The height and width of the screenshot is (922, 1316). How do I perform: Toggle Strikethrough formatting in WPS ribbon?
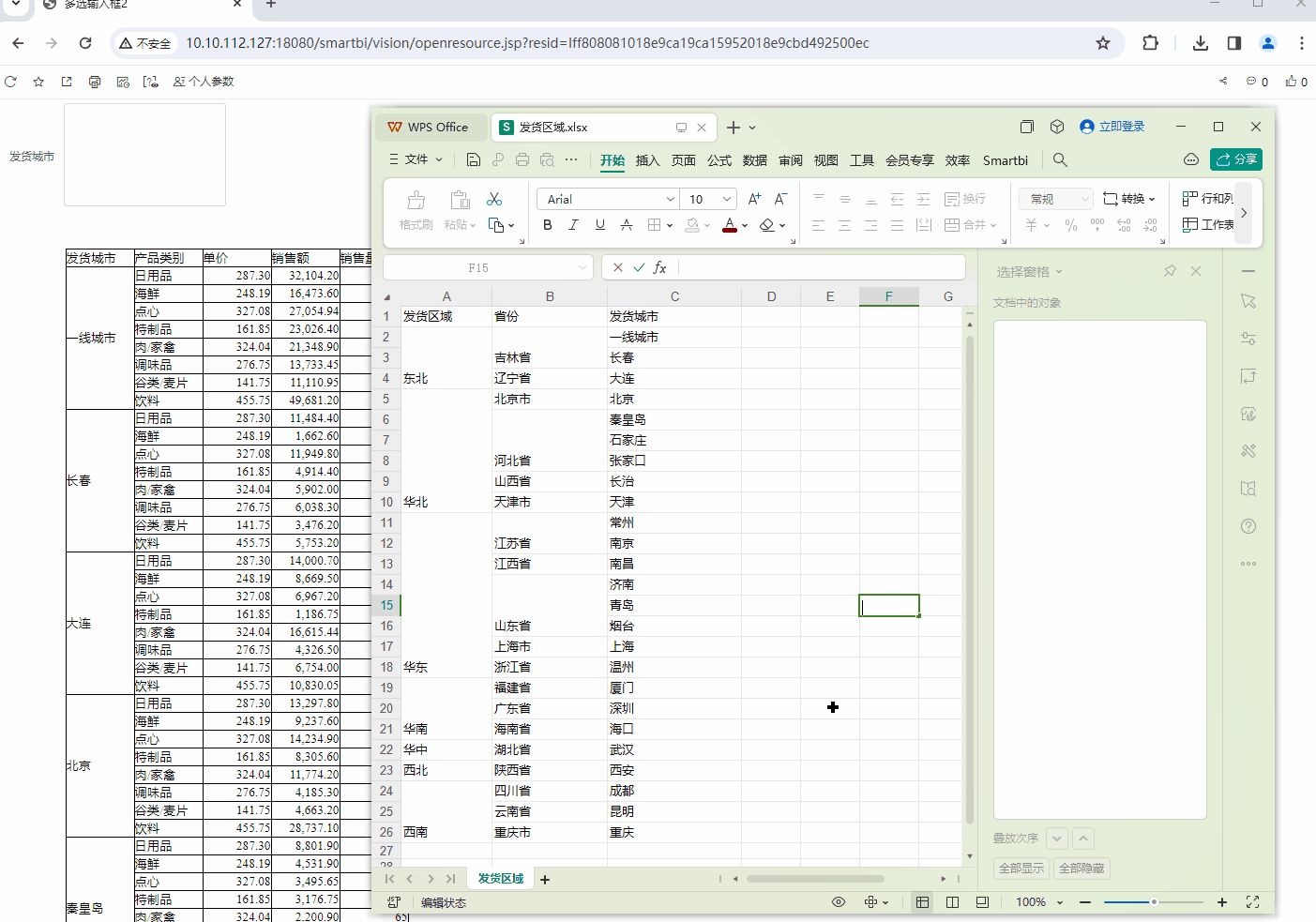[x=627, y=225]
